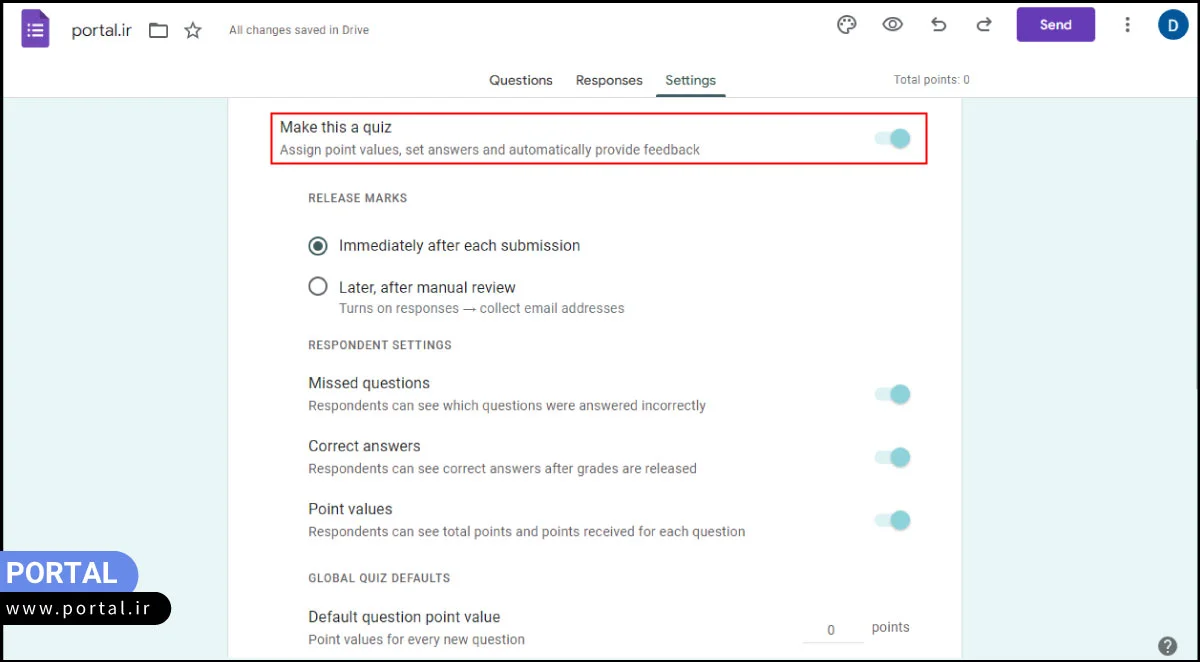The image size is (1200, 662).
Task: Choose Later, after manual review
Action: 318,287
